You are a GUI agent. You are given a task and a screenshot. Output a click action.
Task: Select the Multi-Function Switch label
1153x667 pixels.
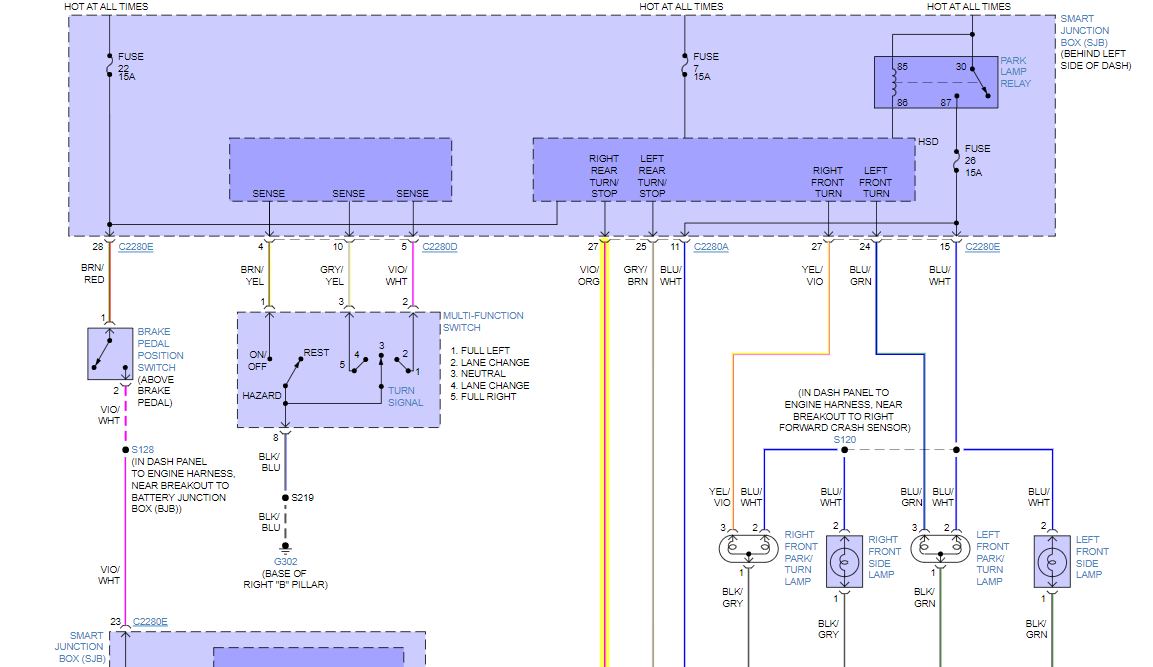[482, 321]
